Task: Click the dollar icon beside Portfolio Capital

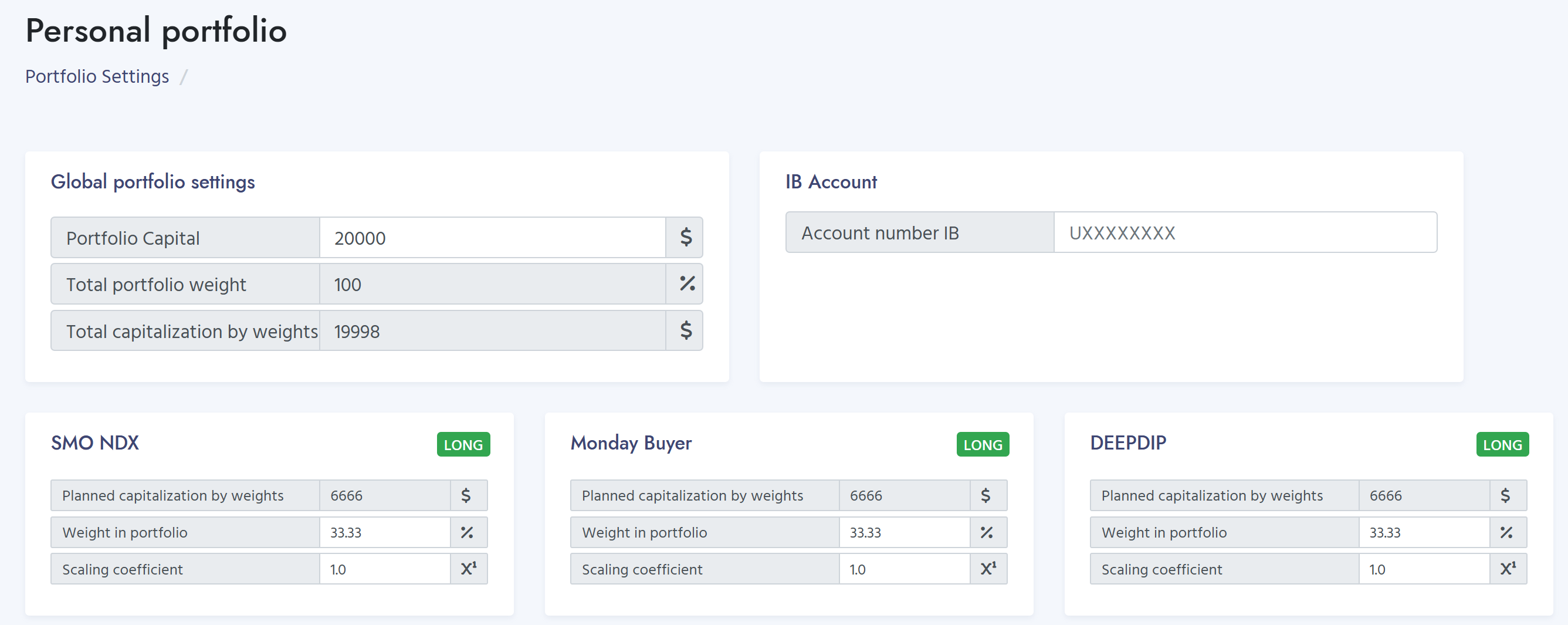Action: click(685, 238)
